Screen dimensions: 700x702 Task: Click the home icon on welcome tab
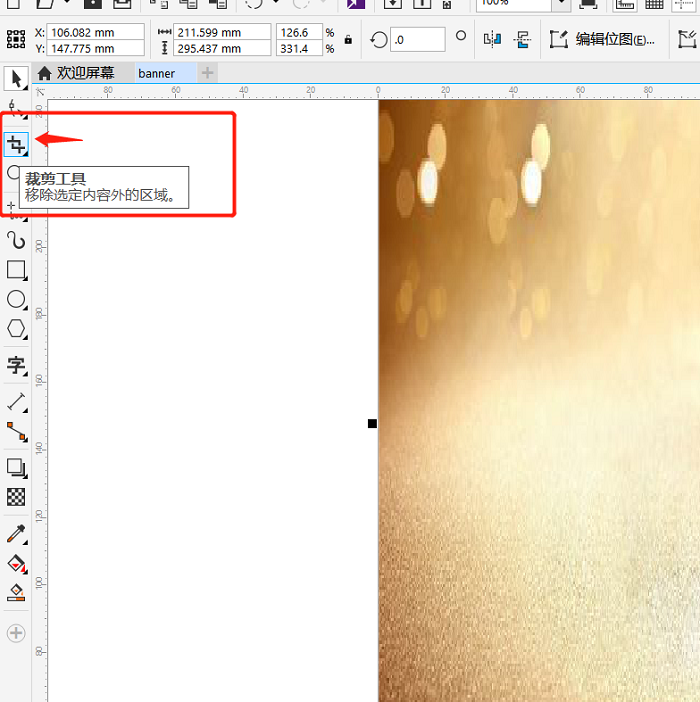coord(44,73)
